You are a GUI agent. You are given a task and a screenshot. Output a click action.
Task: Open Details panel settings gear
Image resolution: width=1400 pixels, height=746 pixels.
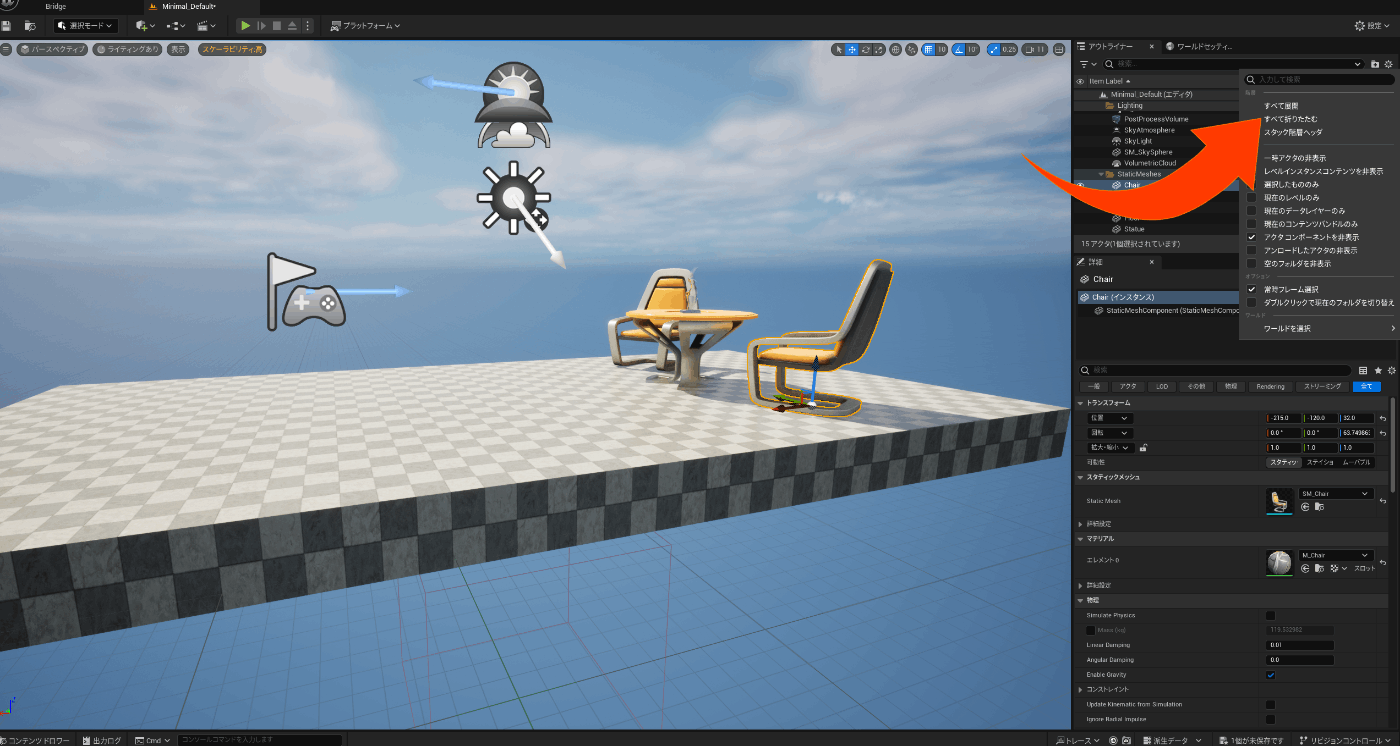click(x=1390, y=370)
